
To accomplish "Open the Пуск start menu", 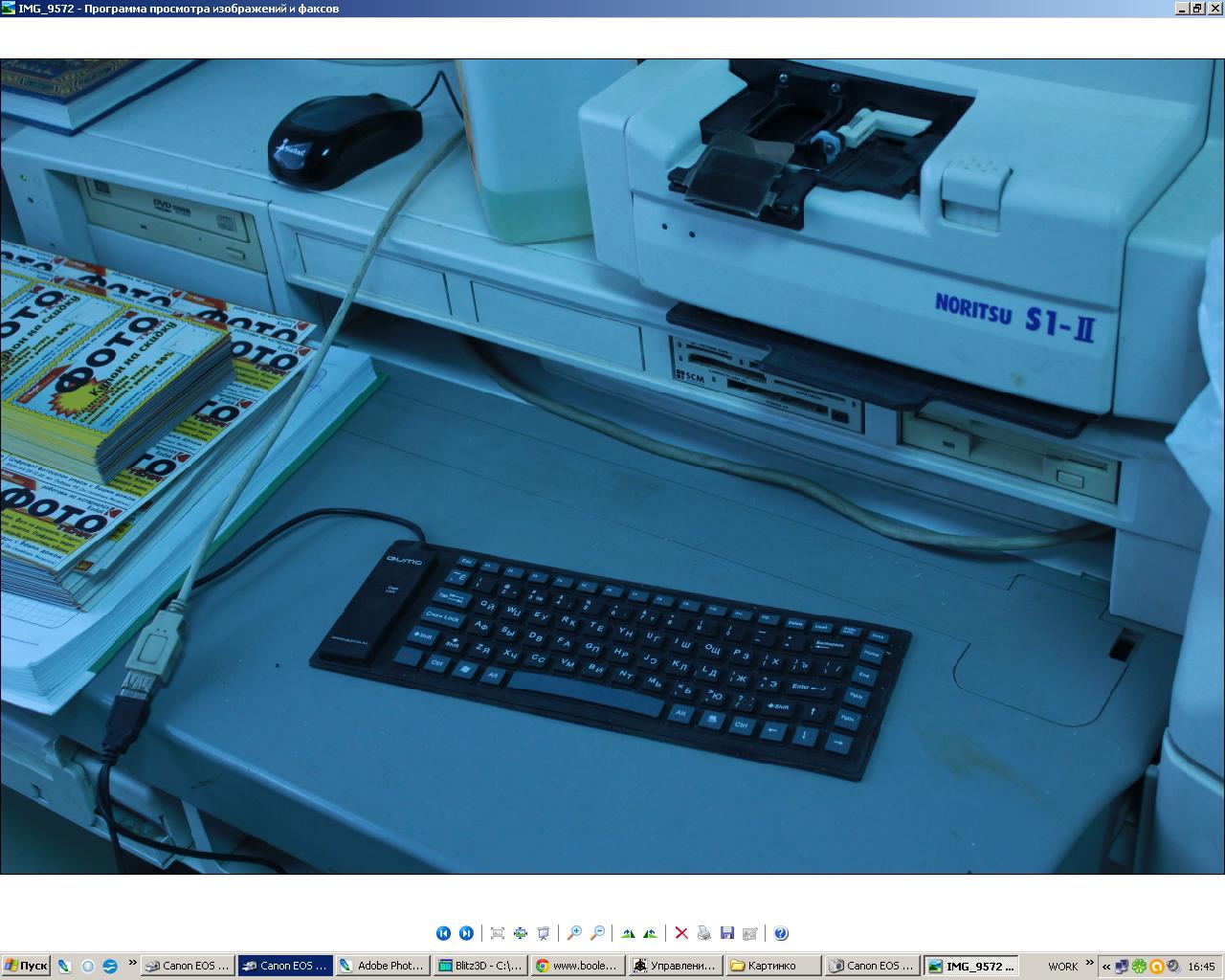I will (x=26, y=967).
